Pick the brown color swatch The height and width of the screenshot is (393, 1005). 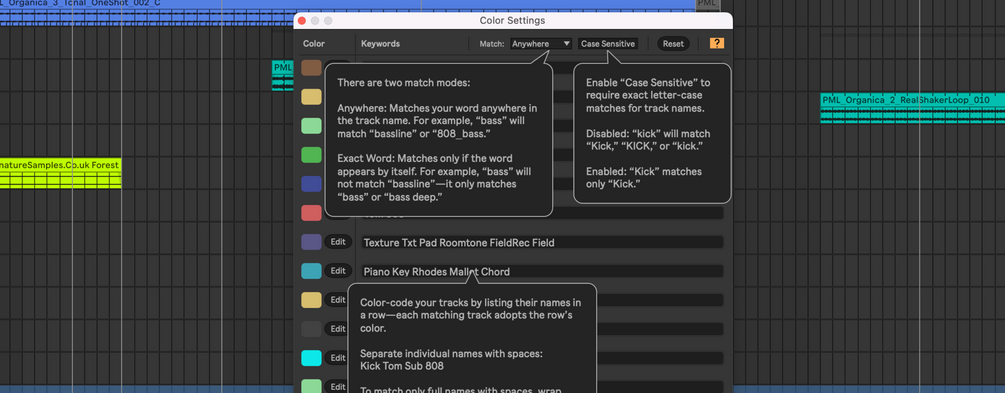[x=311, y=68]
